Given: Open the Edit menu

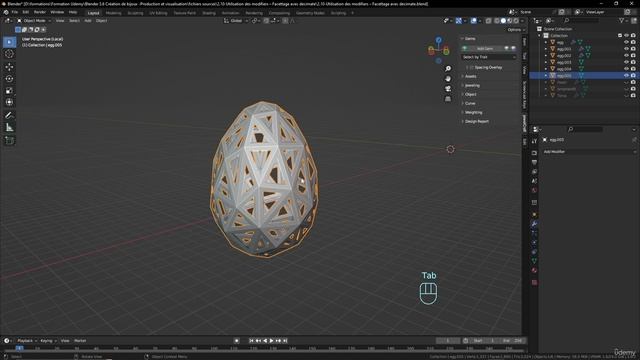Looking at the screenshot, I should 26,12.
